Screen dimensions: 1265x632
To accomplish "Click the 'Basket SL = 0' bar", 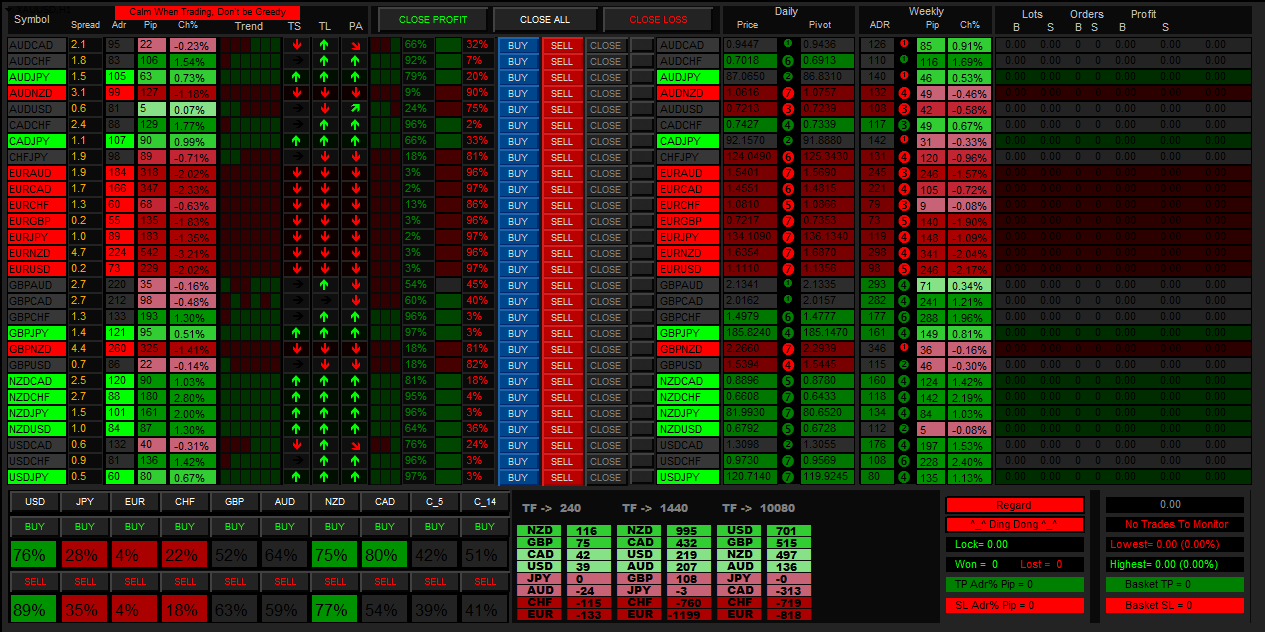I will [1175, 605].
